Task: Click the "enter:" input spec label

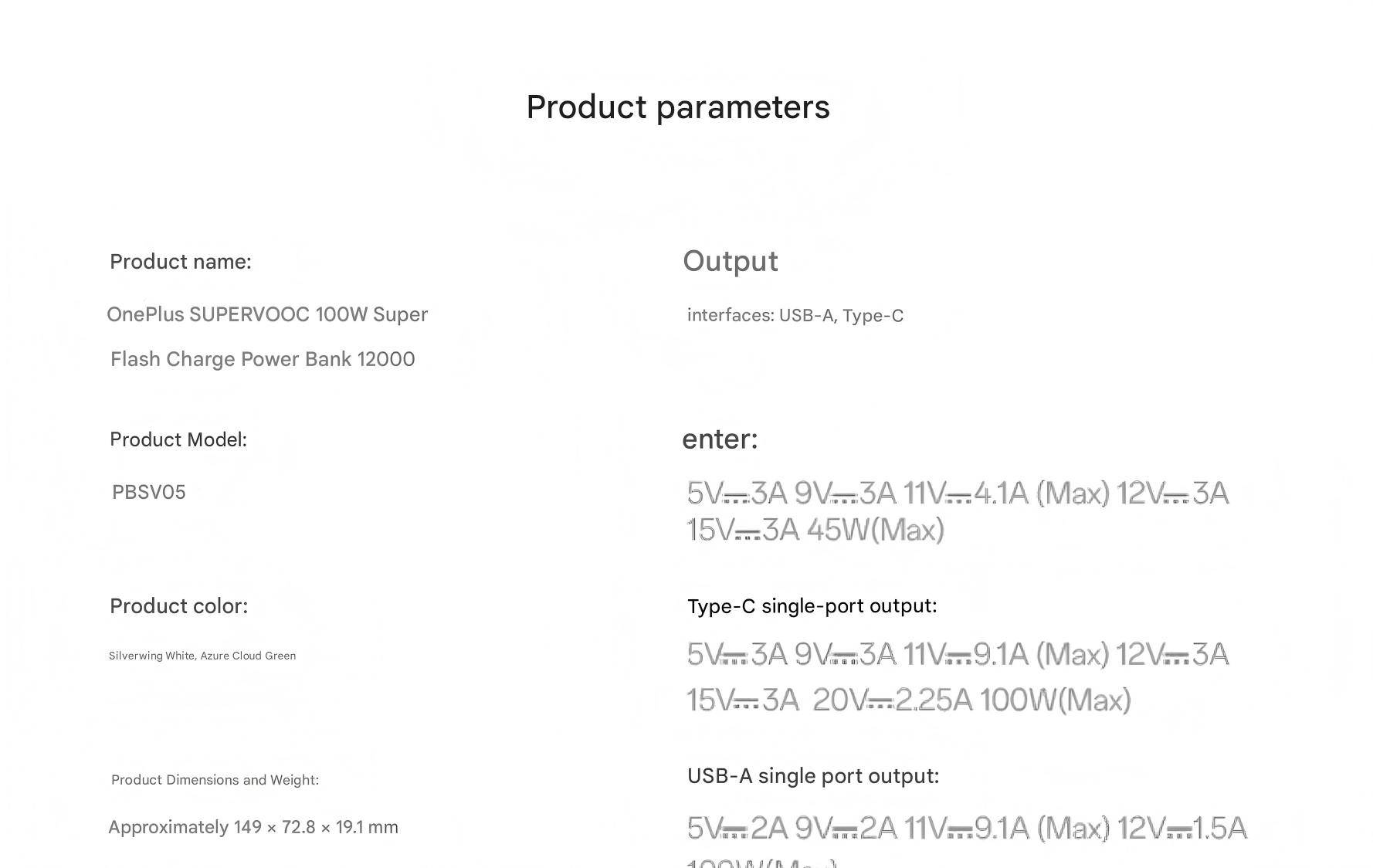Action: click(x=720, y=439)
